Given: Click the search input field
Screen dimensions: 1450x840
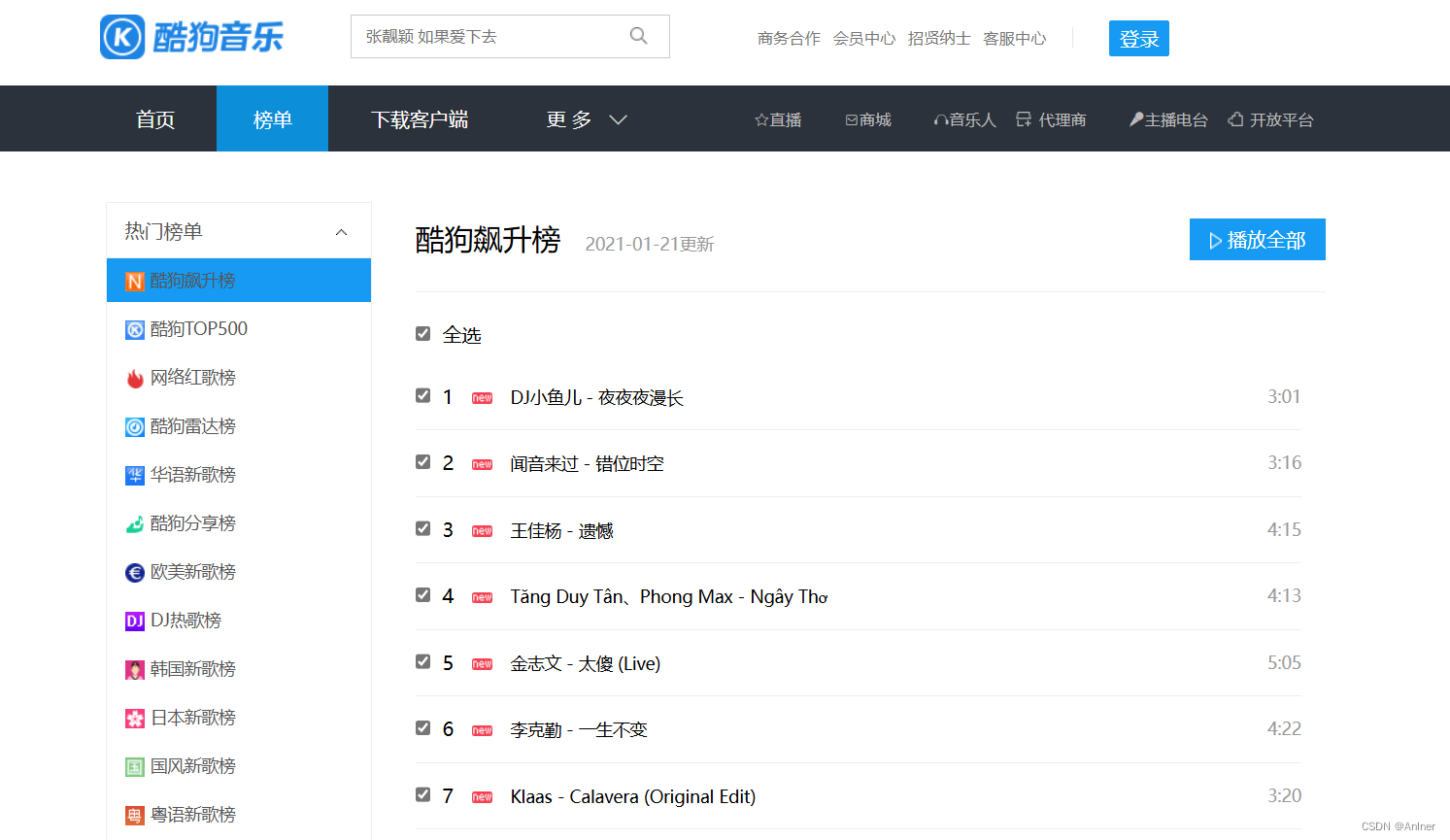Looking at the screenshot, I should click(510, 36).
